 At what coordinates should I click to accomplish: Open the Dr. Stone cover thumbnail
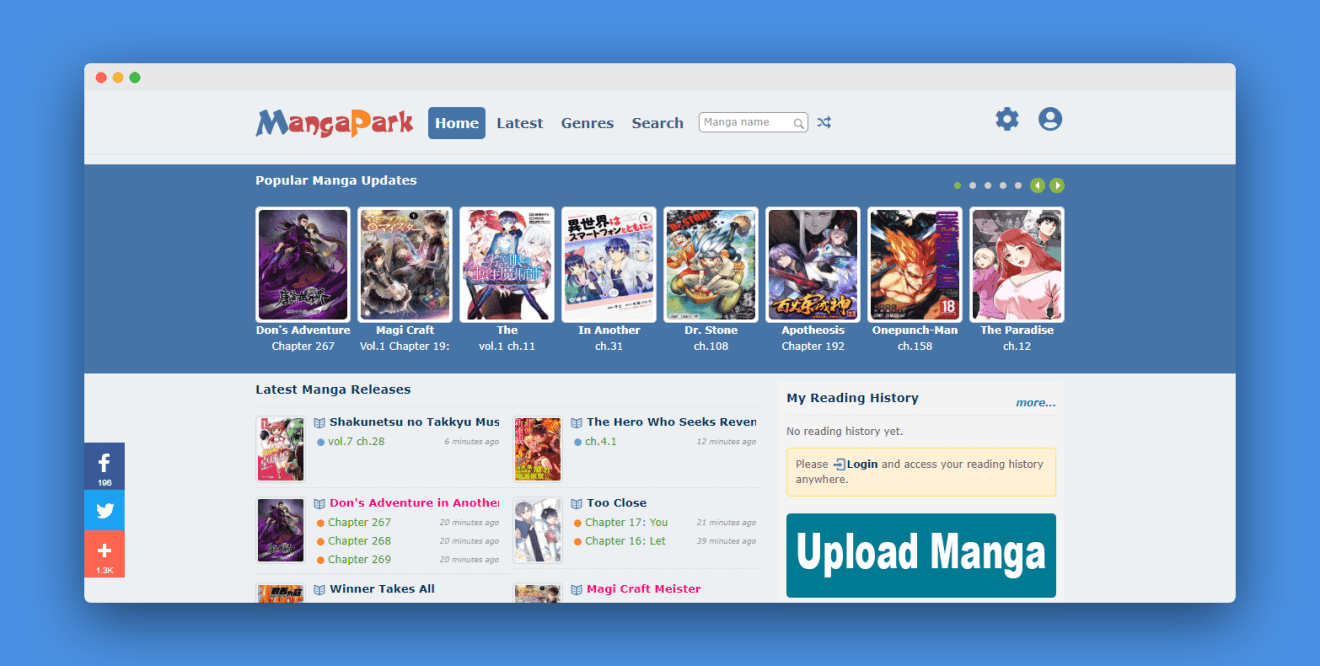click(x=710, y=265)
